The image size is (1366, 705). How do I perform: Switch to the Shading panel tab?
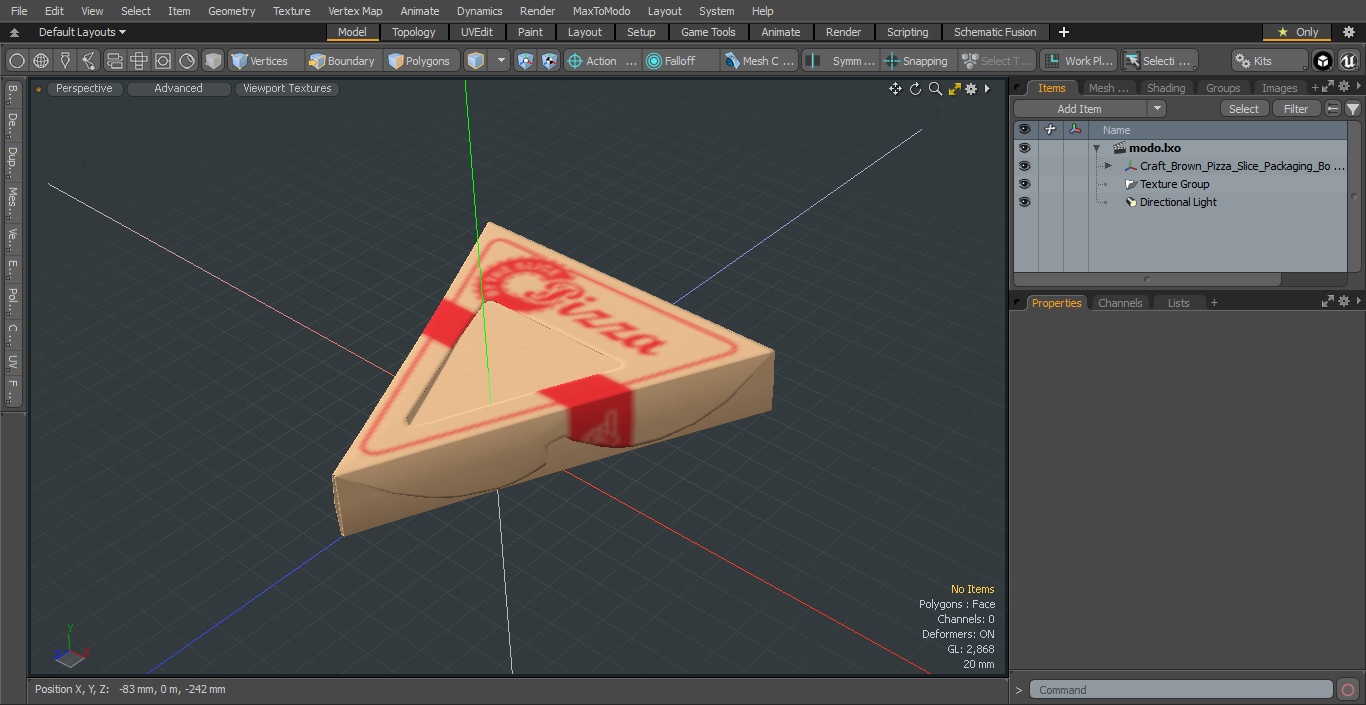1166,88
